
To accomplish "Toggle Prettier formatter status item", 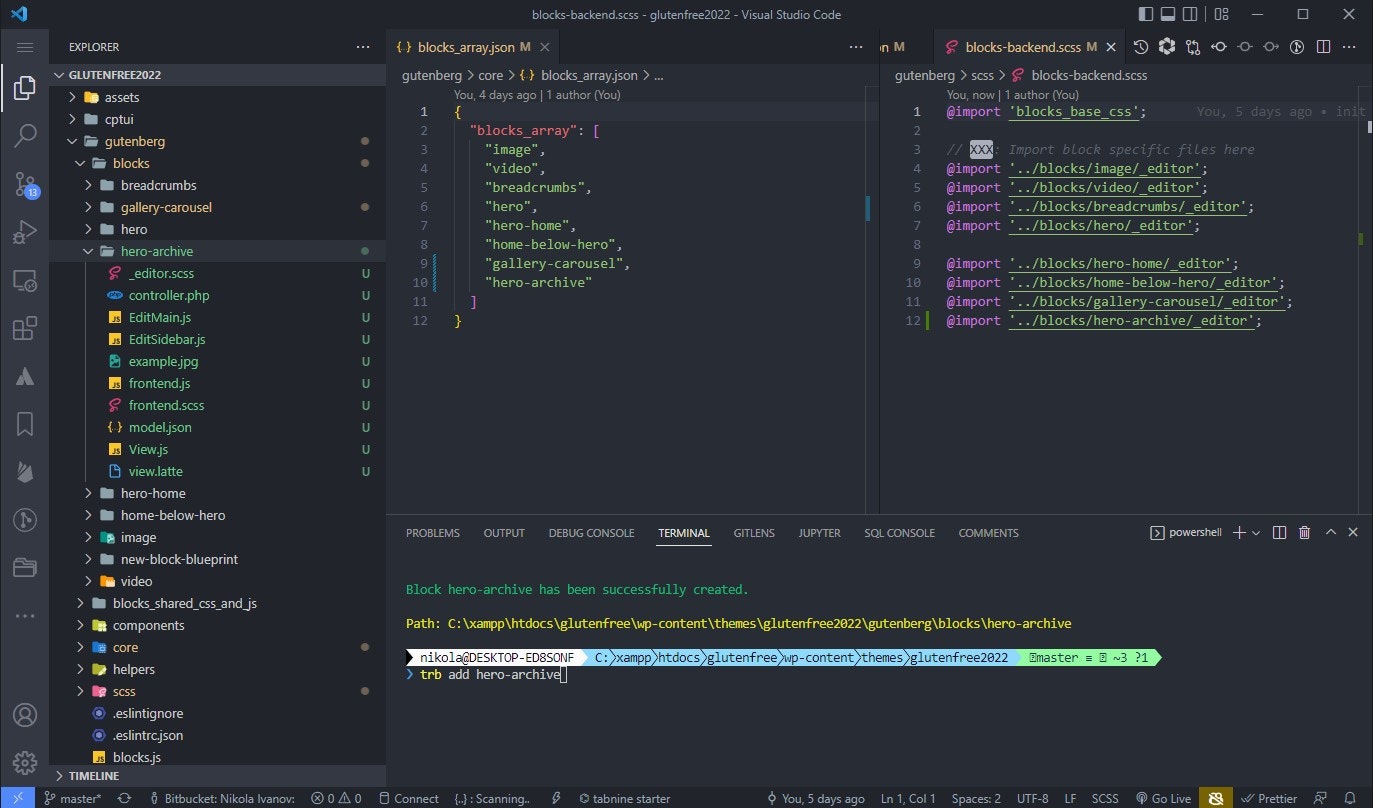I will (1269, 798).
